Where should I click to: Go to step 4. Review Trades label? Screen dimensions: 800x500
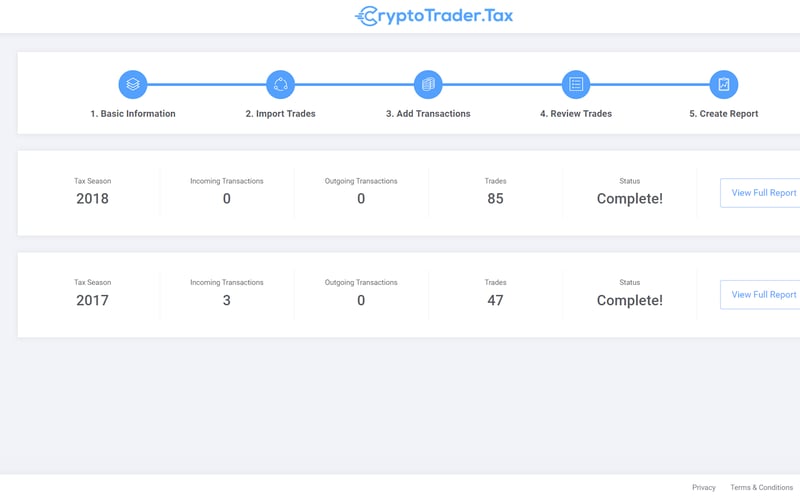pos(576,114)
